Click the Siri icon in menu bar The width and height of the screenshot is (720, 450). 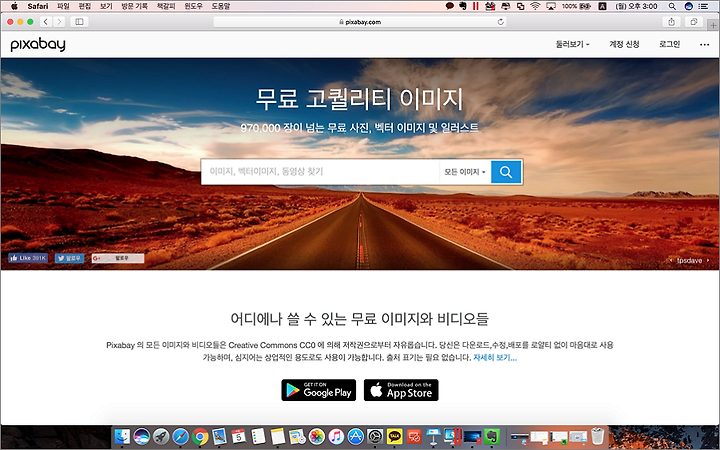[688, 6]
